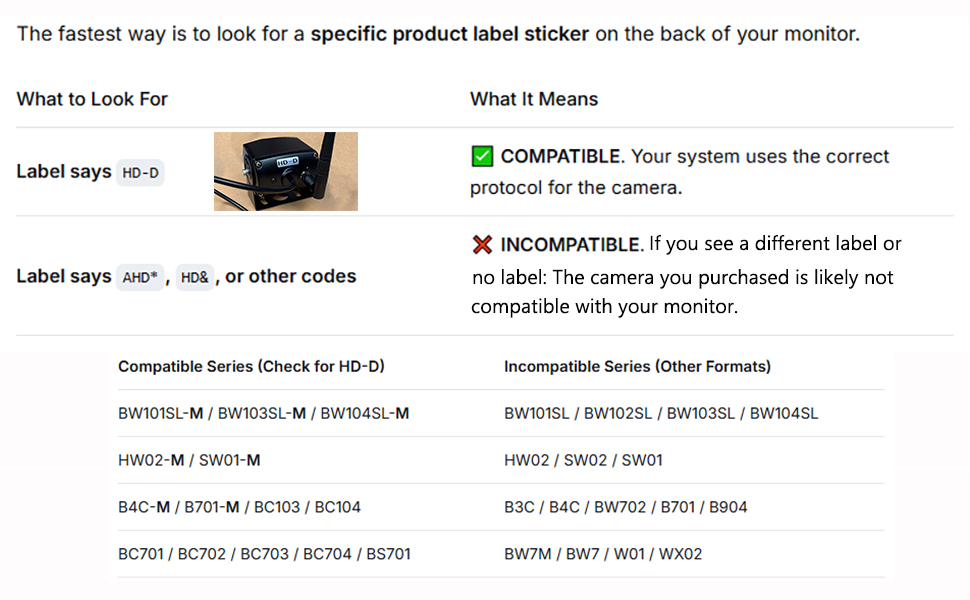Select the B3C / B4C / BW702 / B701 / B904 entry

625,507
